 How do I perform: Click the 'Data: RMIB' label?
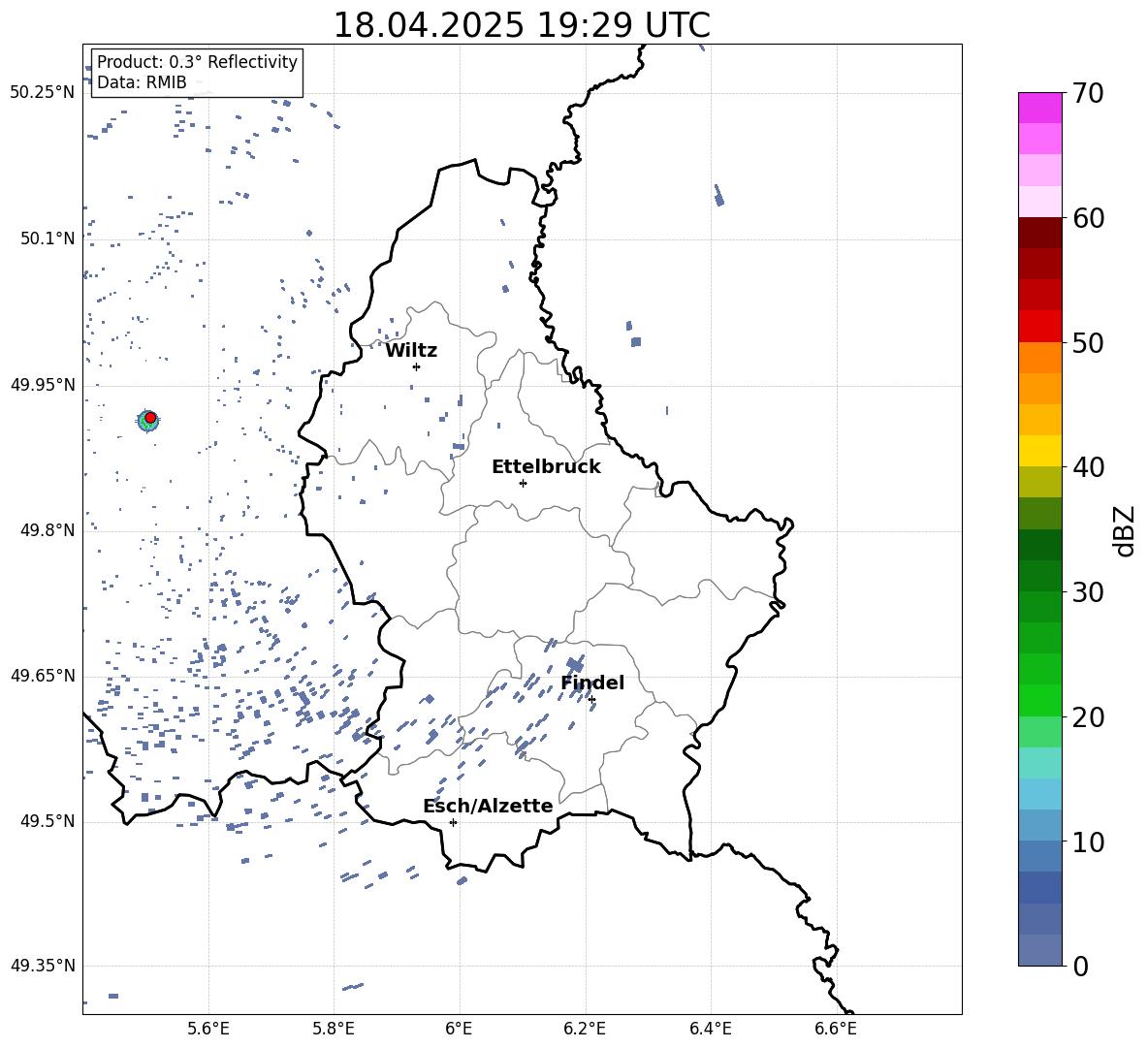coord(142,82)
